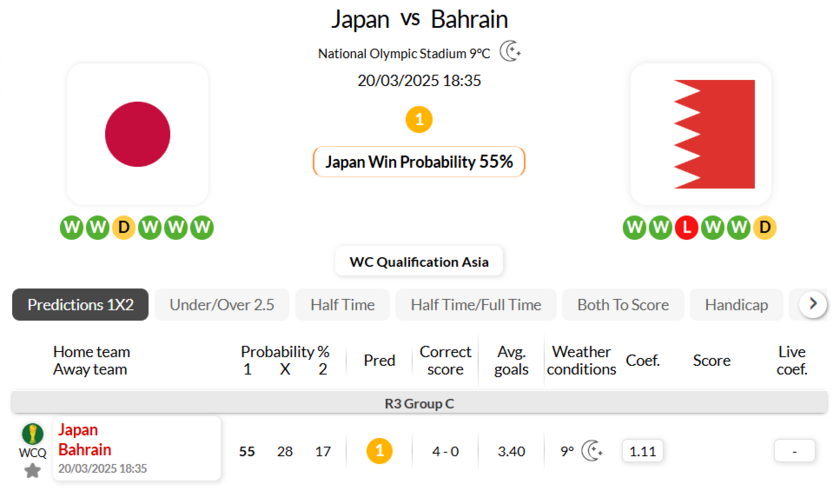Open the Japan Bahrain match link
The width and height of the screenshot is (840, 504).
(x=85, y=440)
